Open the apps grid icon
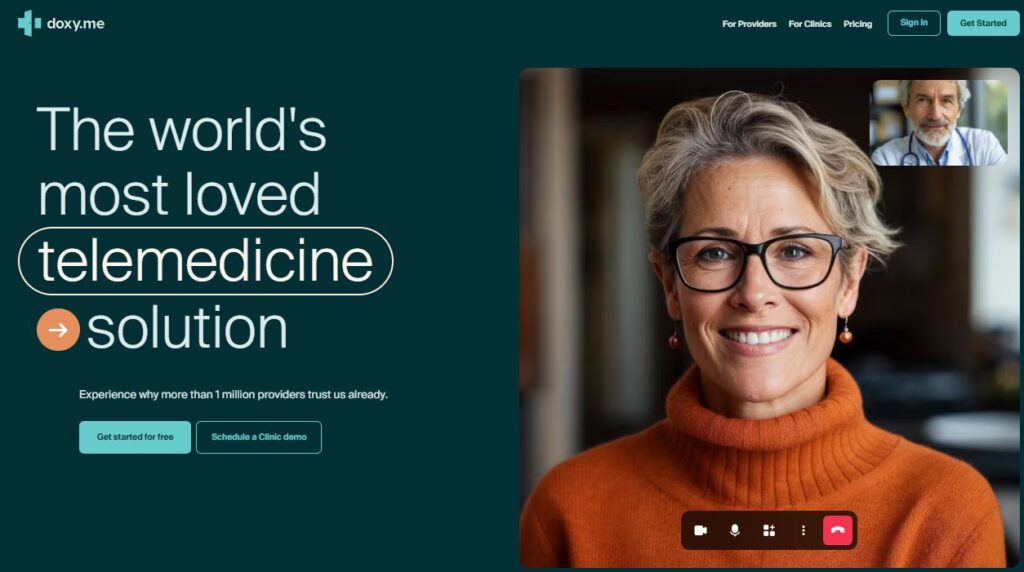1024x572 pixels. pyautogui.click(x=769, y=530)
